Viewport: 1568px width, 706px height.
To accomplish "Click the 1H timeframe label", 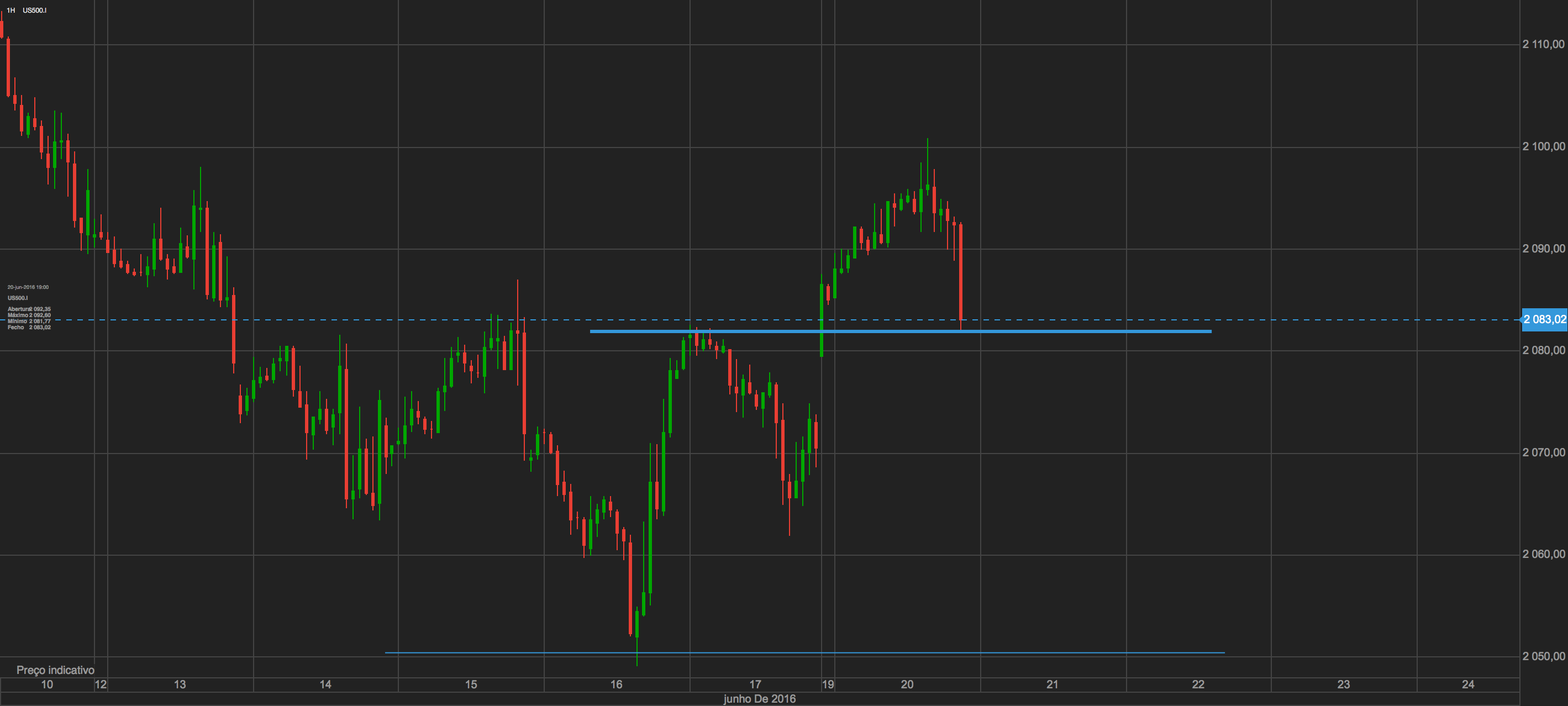I will (10, 10).
